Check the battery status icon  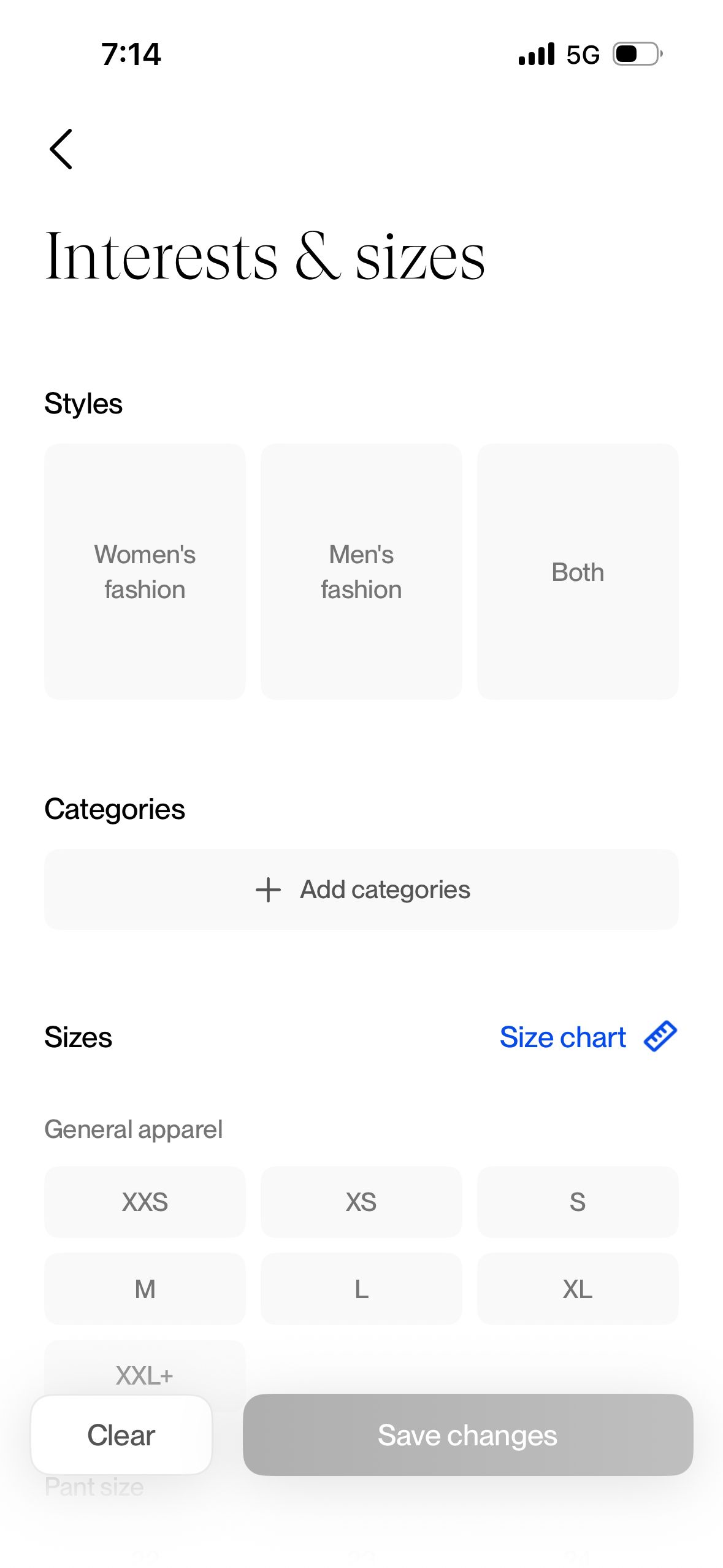coord(638,54)
